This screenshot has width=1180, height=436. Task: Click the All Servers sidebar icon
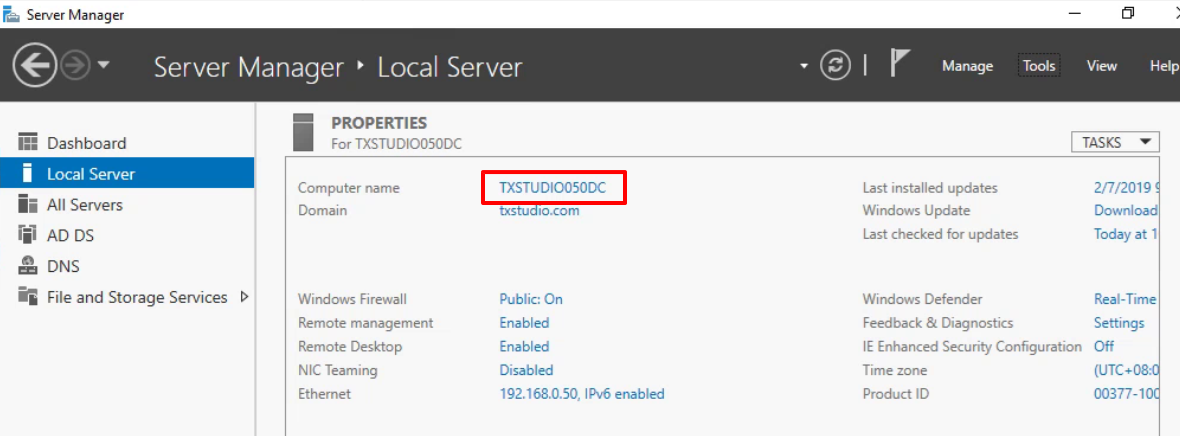pos(28,204)
